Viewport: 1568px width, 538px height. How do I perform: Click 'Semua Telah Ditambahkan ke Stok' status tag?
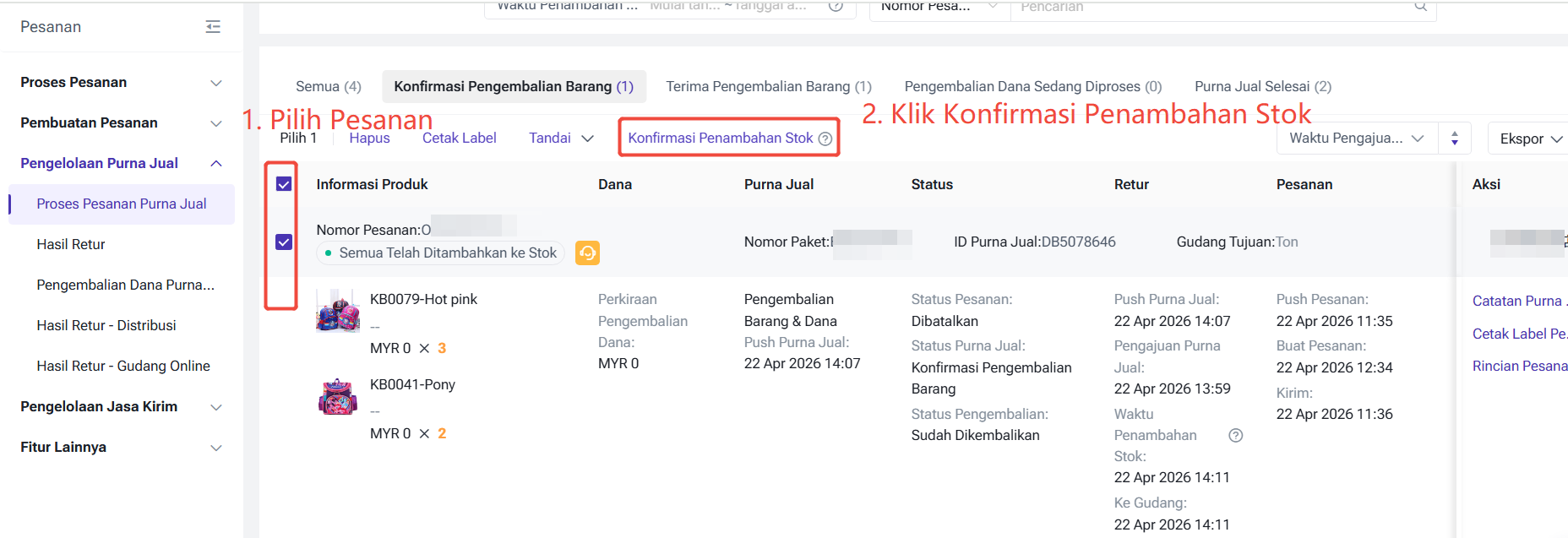(440, 253)
